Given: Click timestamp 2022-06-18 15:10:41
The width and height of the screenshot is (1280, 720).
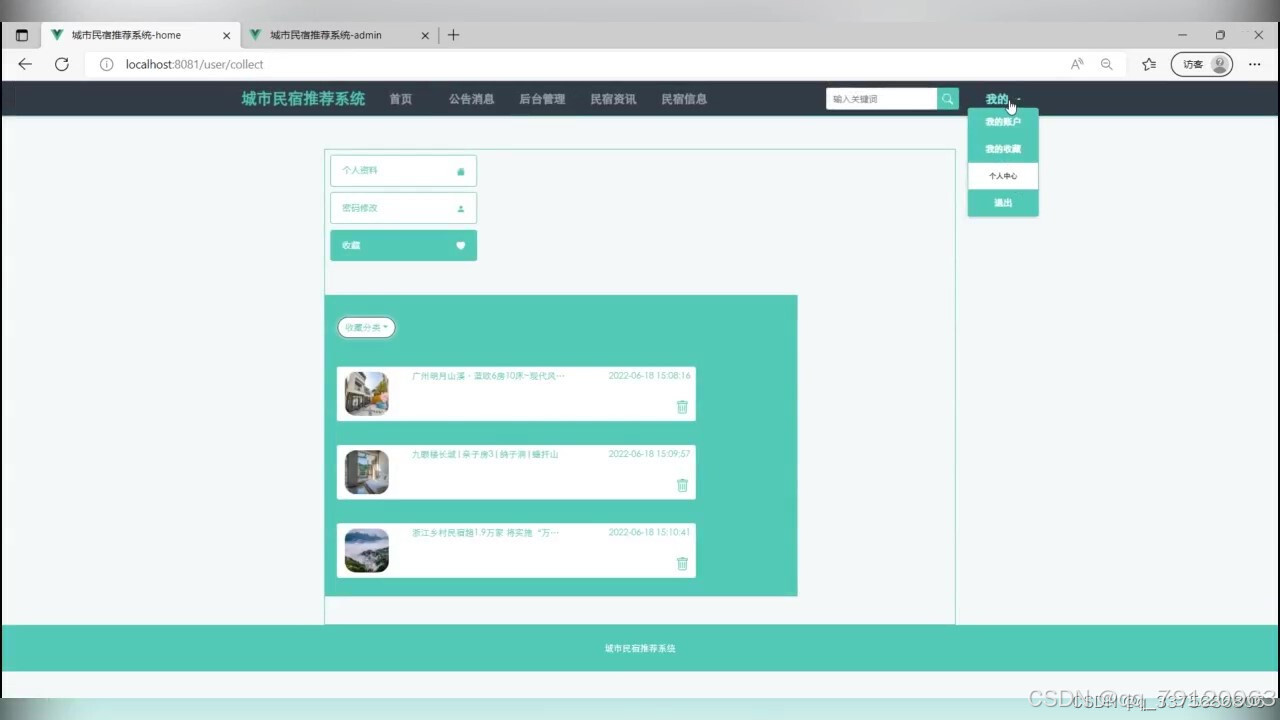Looking at the screenshot, I should [x=649, y=532].
